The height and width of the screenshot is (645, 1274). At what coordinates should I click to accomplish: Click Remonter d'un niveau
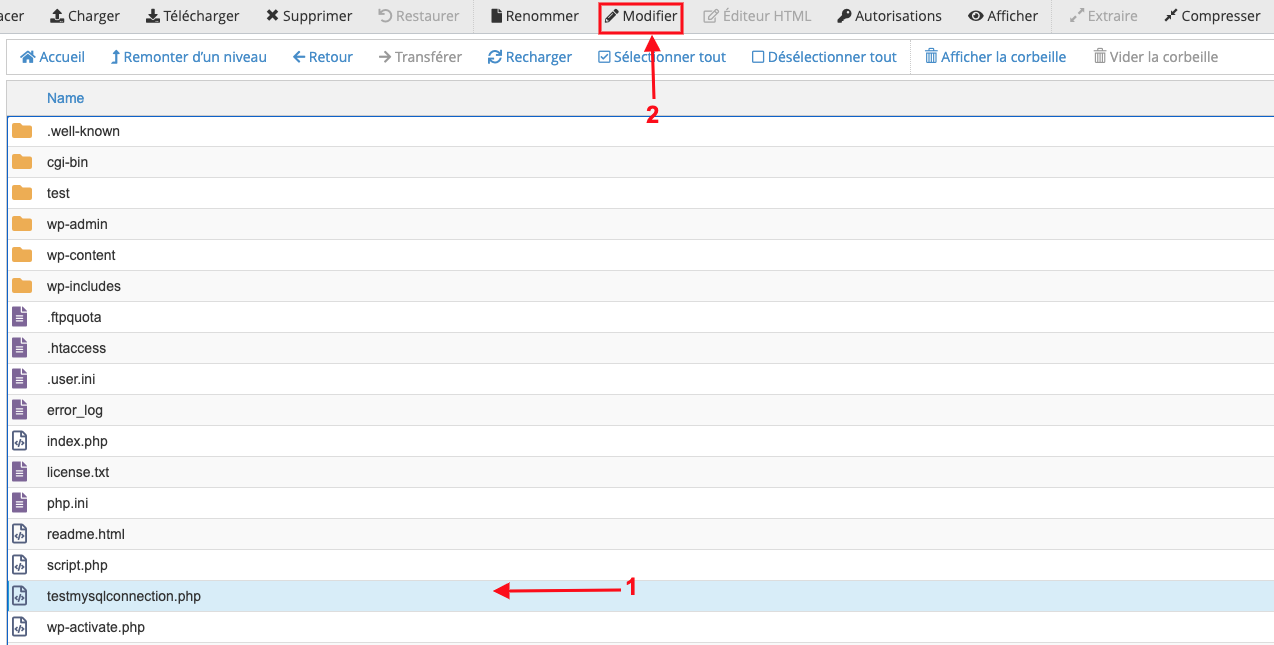188,57
